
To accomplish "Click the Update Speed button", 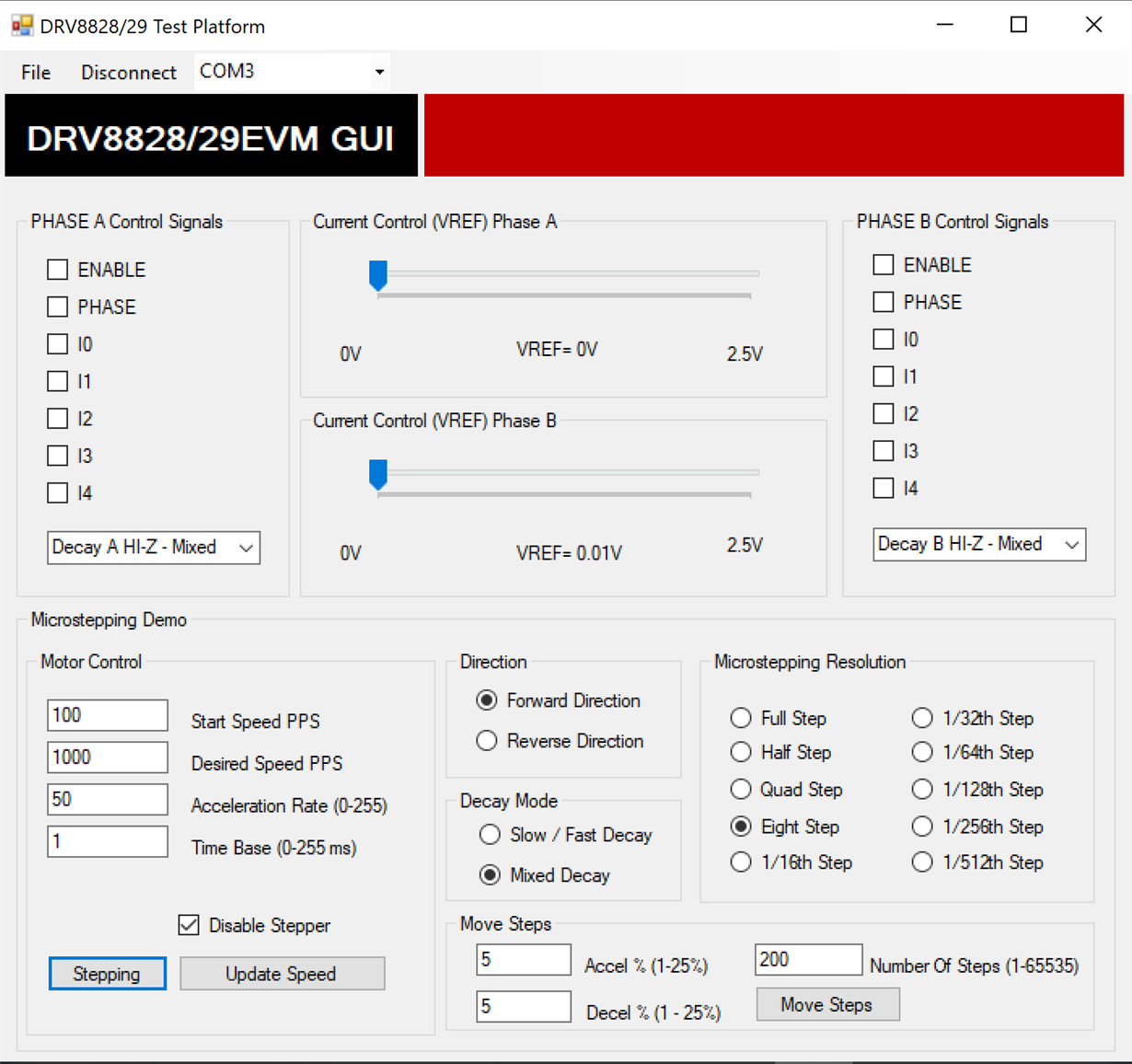I will [x=282, y=974].
